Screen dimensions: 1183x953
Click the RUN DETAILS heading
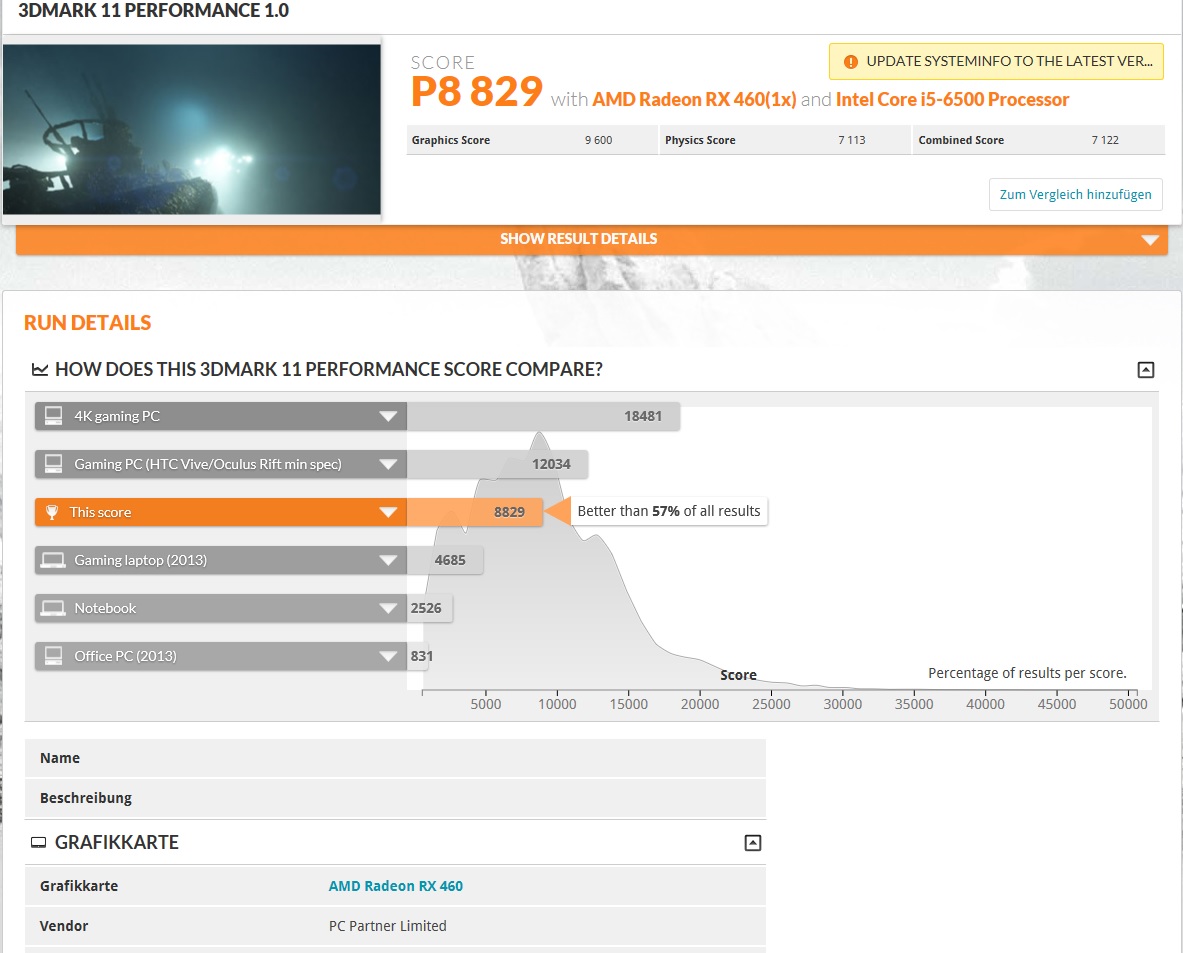(88, 323)
